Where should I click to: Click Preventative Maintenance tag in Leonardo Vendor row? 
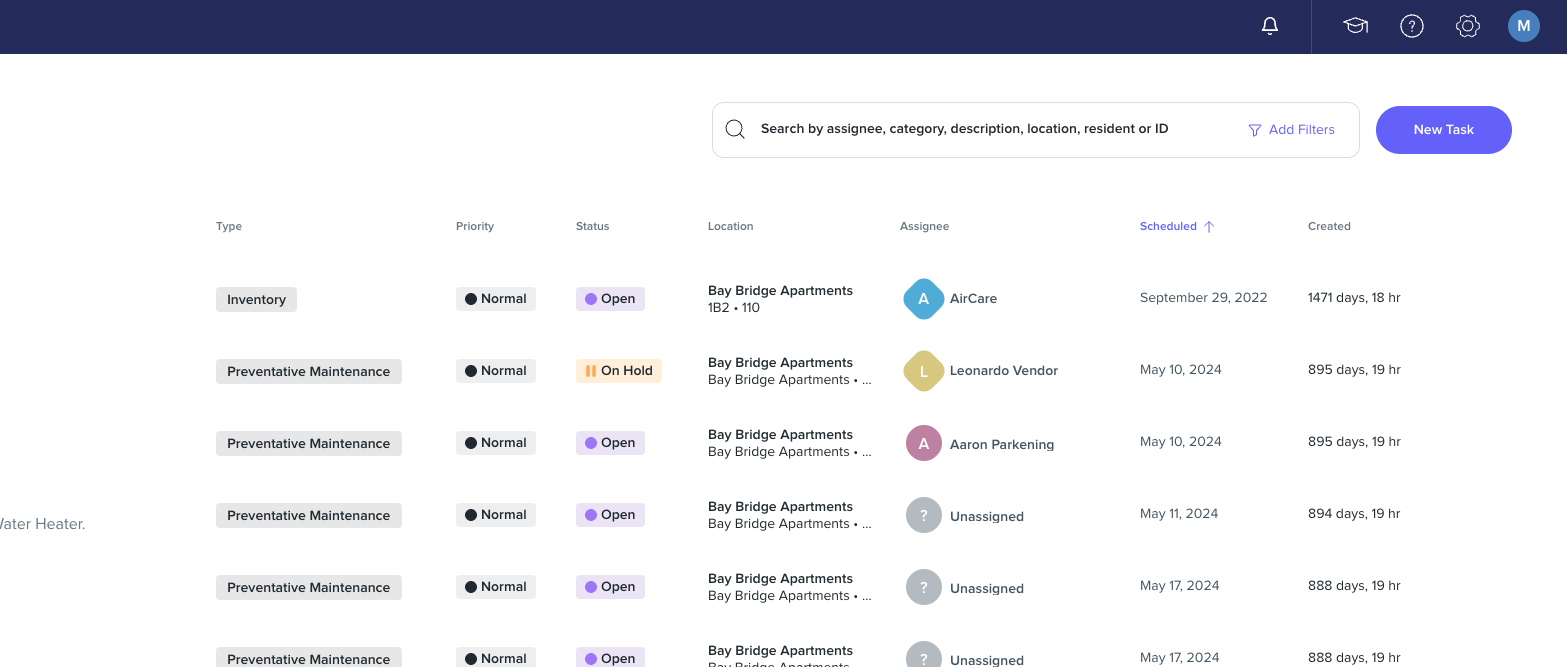309,371
